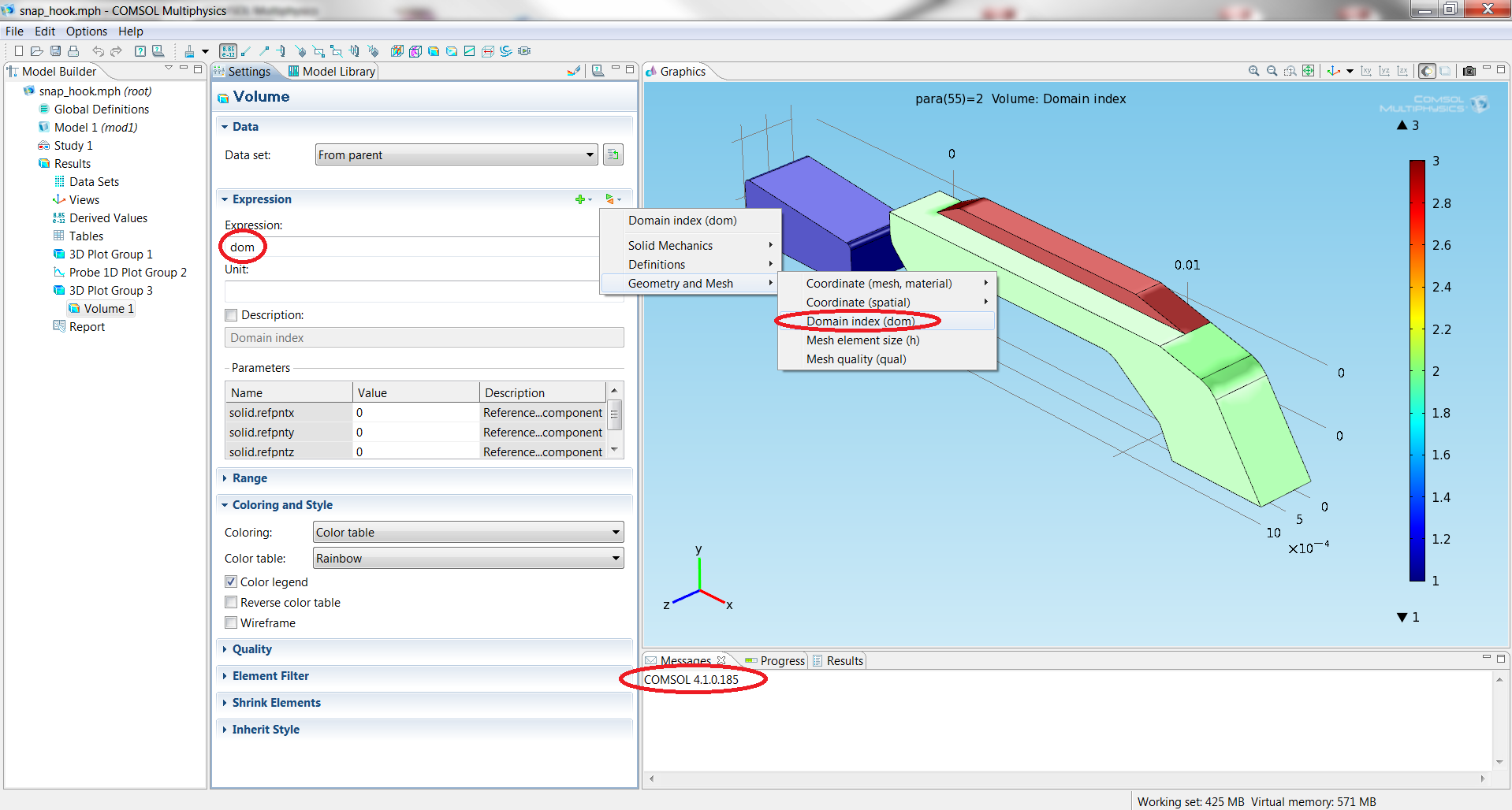Click the Undo arrow in main toolbar
The image size is (1512, 810).
coord(98,51)
